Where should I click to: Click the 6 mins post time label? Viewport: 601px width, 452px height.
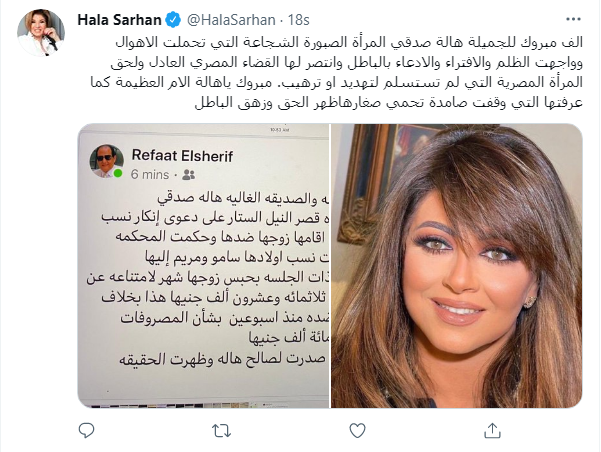[150, 174]
